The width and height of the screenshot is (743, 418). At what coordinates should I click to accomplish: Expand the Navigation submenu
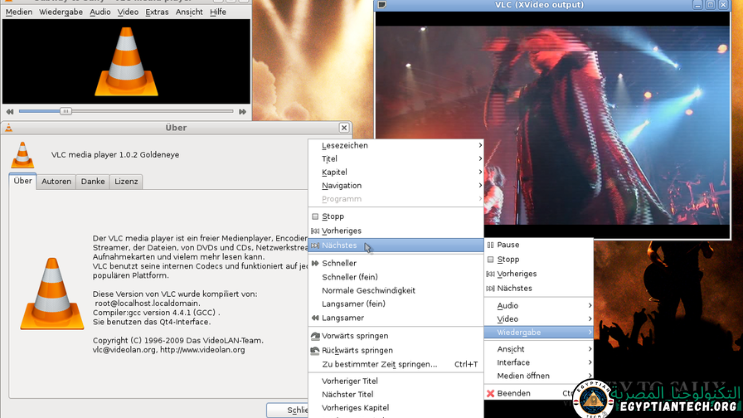point(396,185)
